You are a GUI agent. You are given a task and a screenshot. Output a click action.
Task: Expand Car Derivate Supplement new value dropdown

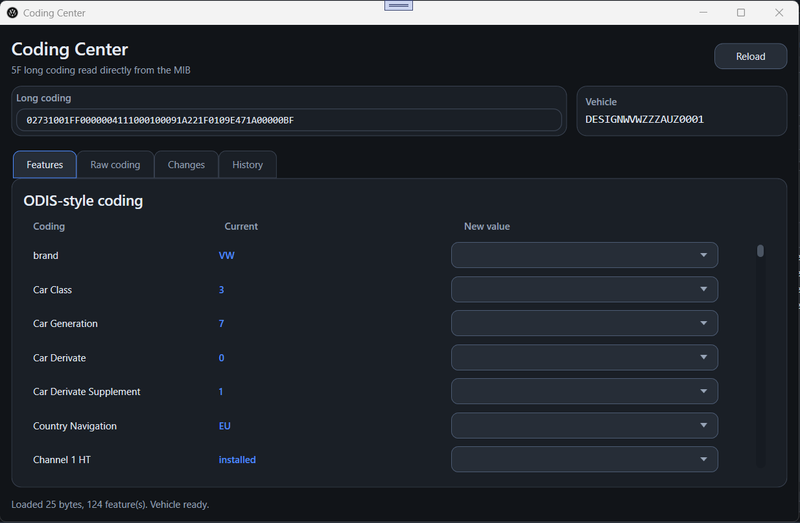584,391
